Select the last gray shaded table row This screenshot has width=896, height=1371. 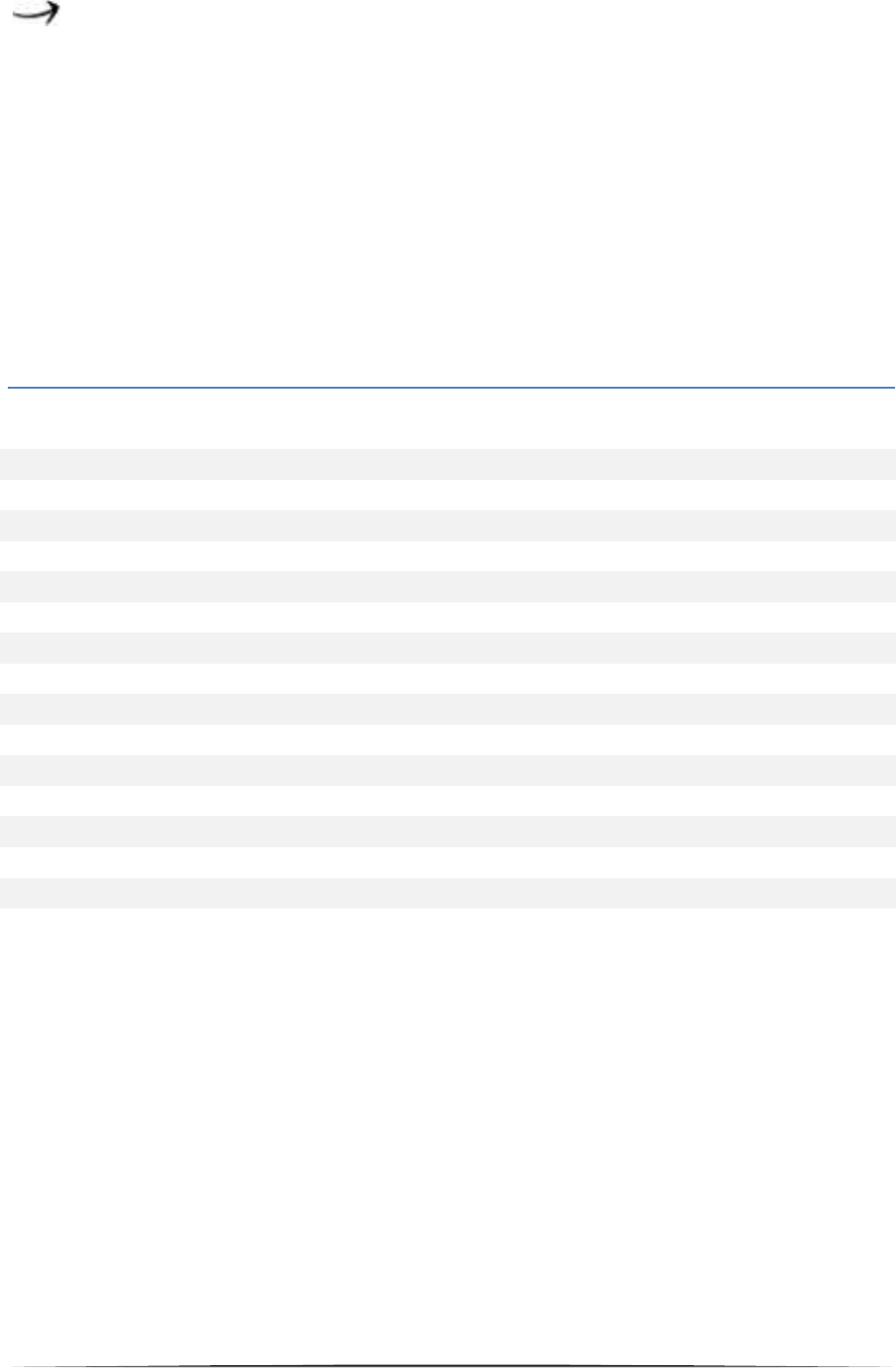pyautogui.click(x=448, y=893)
